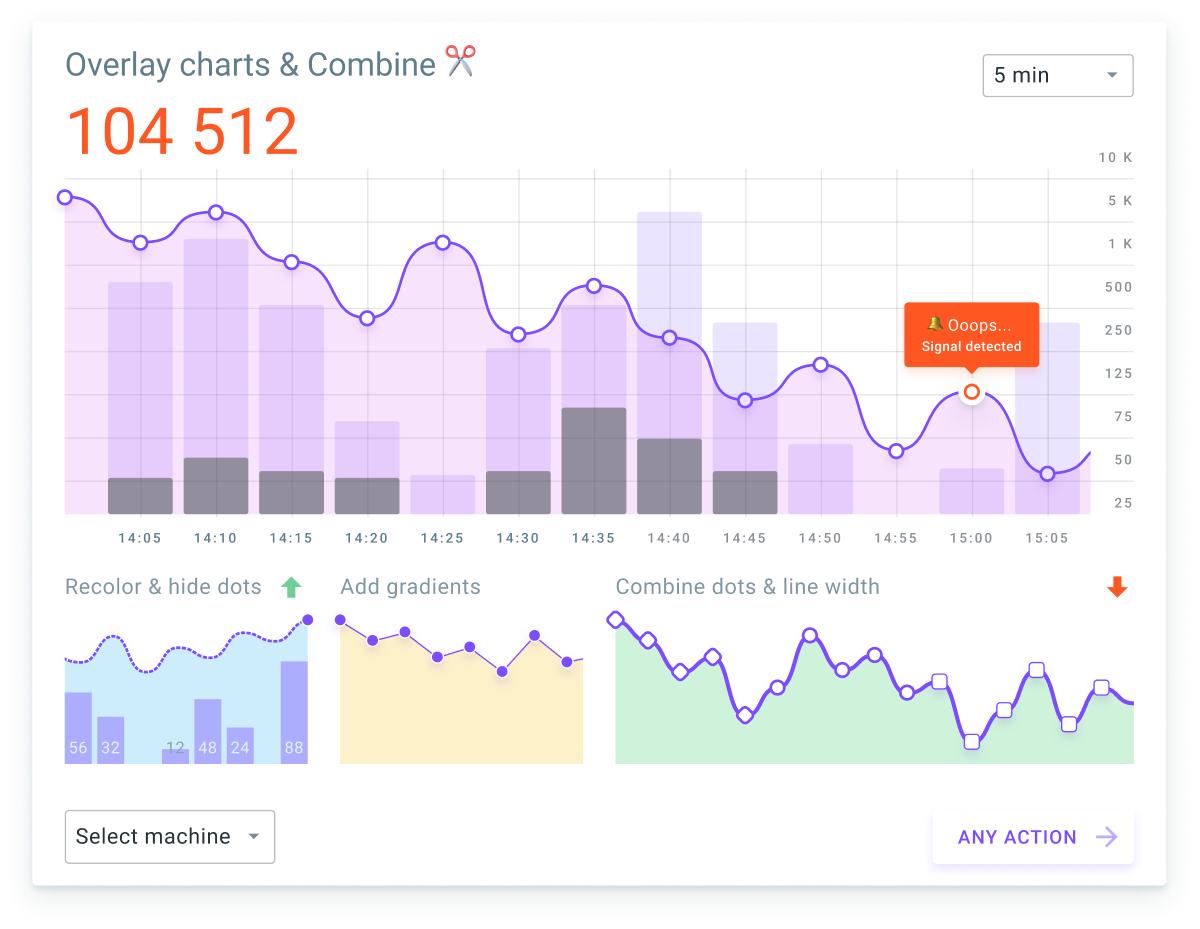This screenshot has height=929, width=1200.
Task: Click the ANY ACTION button
Action: 1032,837
